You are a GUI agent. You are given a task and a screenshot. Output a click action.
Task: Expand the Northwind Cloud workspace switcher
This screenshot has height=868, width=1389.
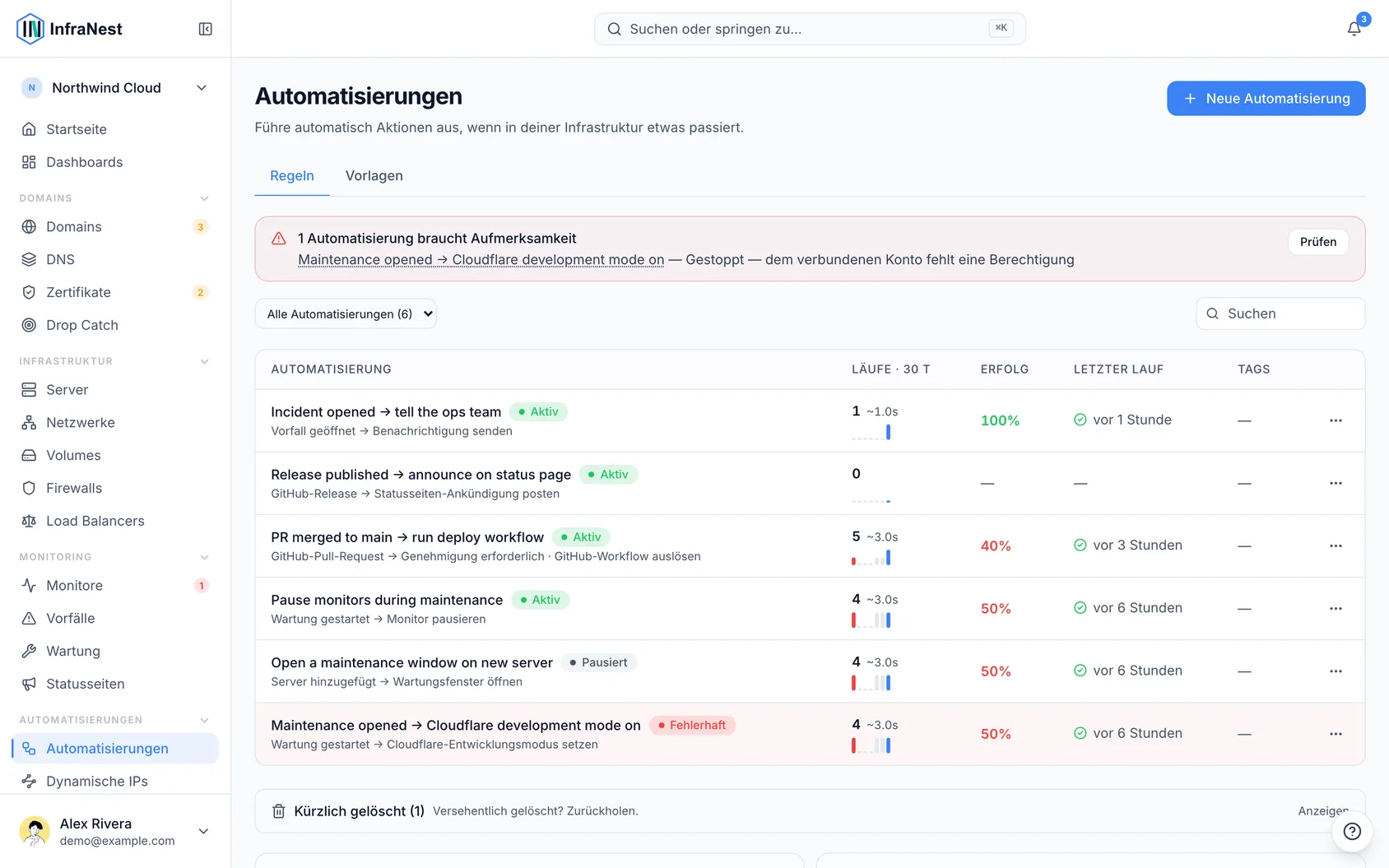(115, 88)
